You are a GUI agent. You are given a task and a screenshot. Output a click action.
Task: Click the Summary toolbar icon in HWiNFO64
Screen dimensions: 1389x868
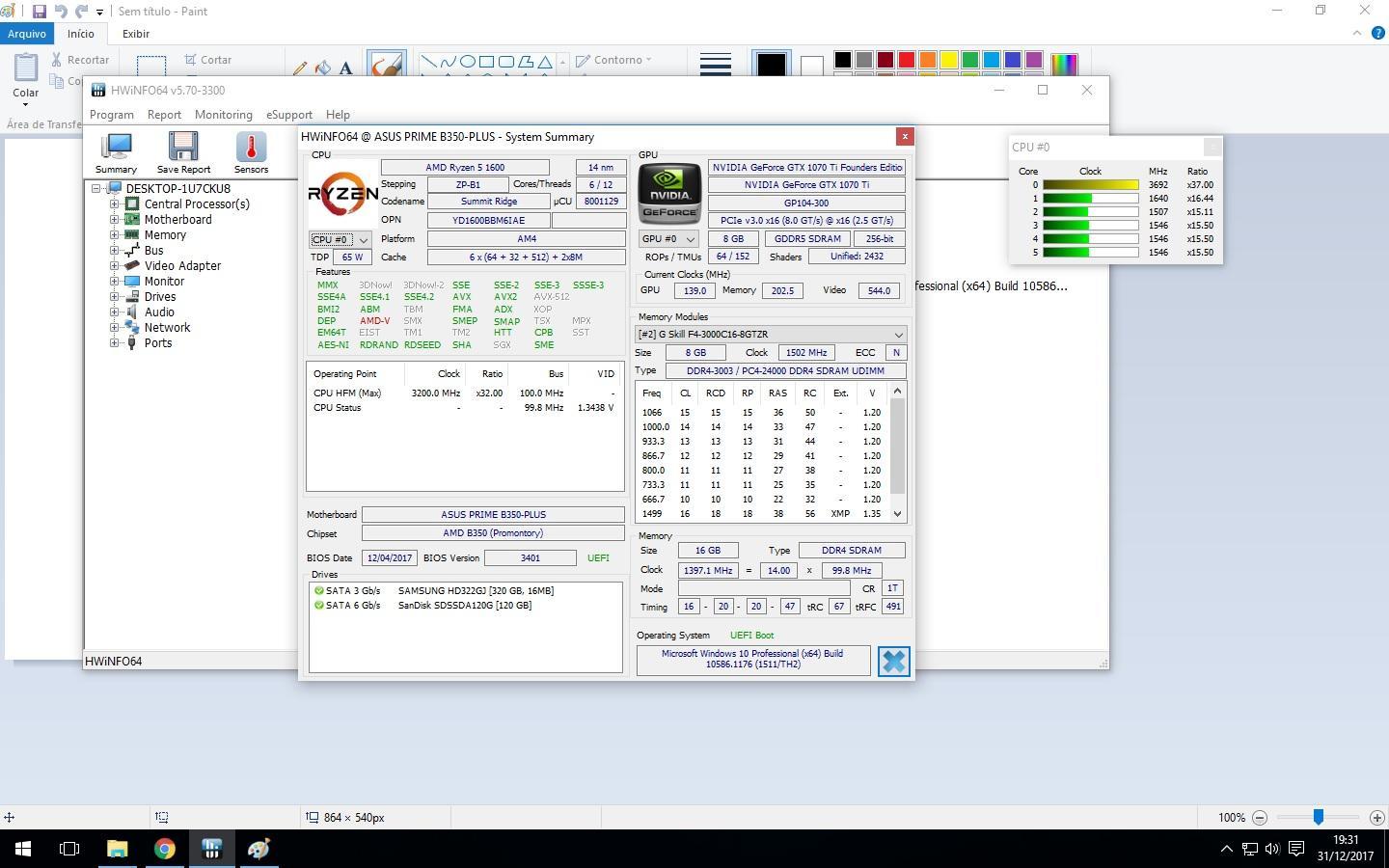pos(116,152)
